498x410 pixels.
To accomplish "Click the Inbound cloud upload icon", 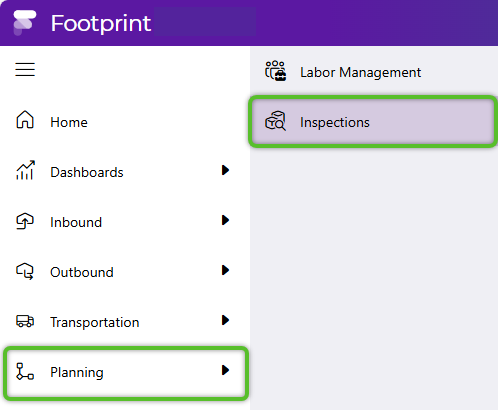I will [x=25, y=221].
